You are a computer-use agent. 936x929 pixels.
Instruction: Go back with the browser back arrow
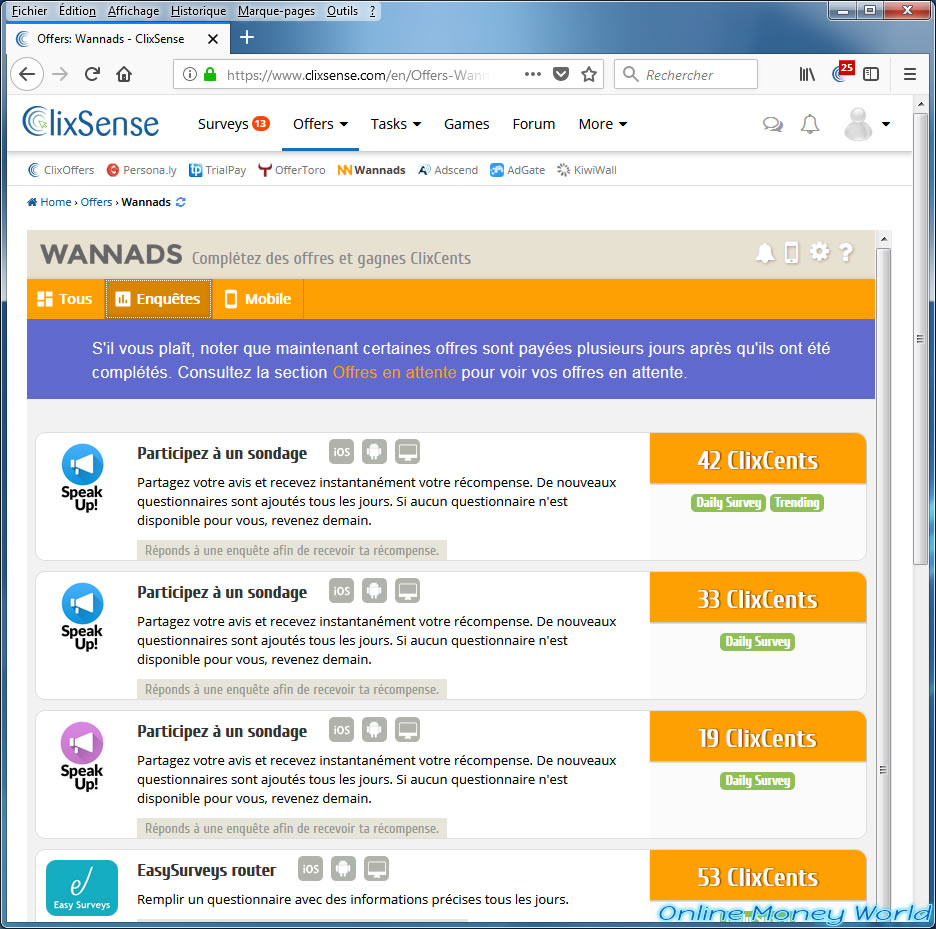(27, 74)
